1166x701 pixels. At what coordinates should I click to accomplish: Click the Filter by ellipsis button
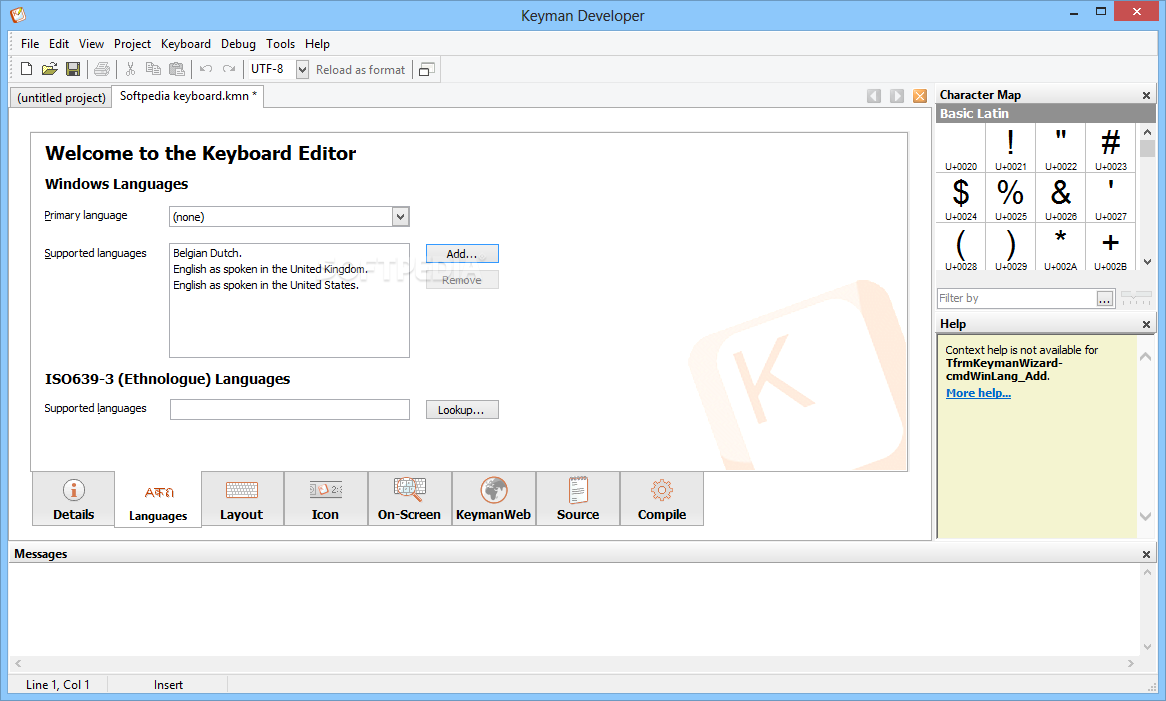coord(1105,298)
